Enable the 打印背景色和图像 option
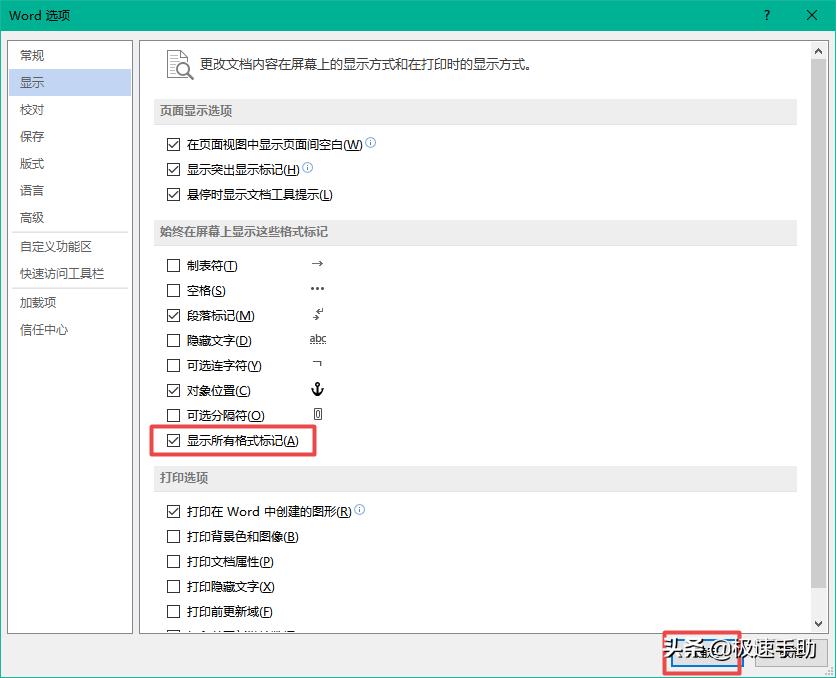Screen dimensions: 836x678 tap(173, 536)
